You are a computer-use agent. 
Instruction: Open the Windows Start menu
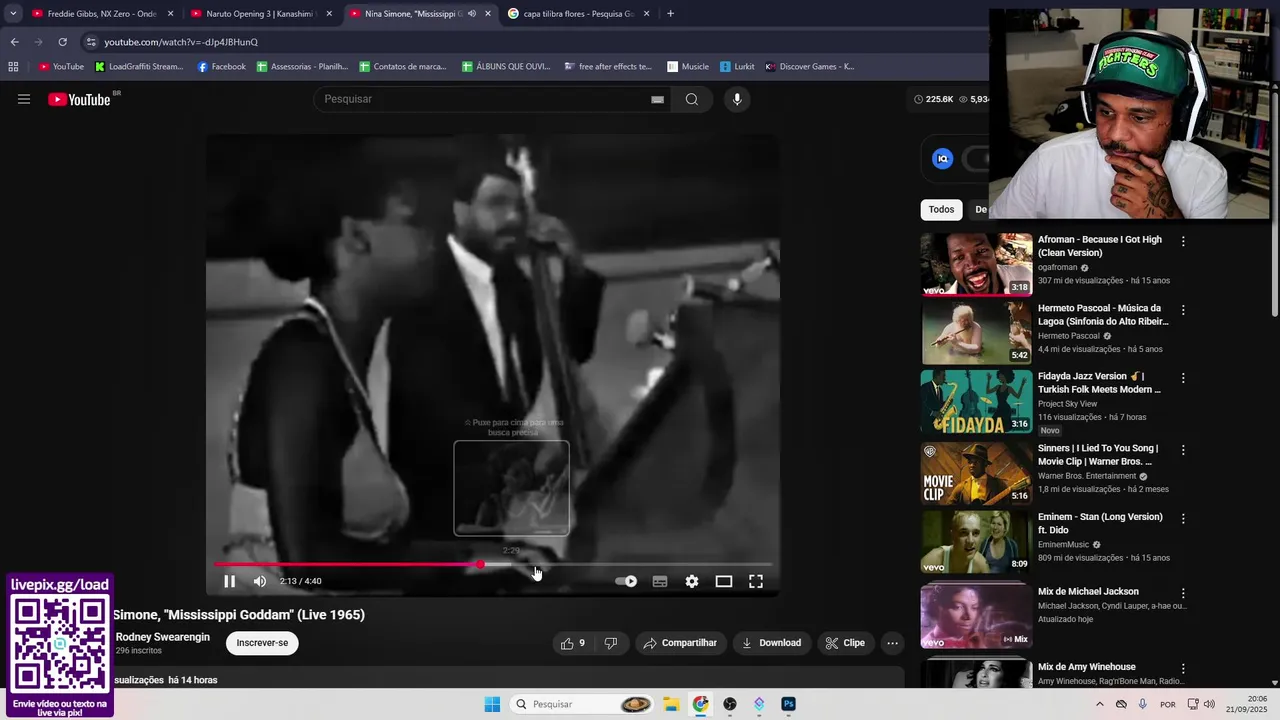(x=492, y=704)
